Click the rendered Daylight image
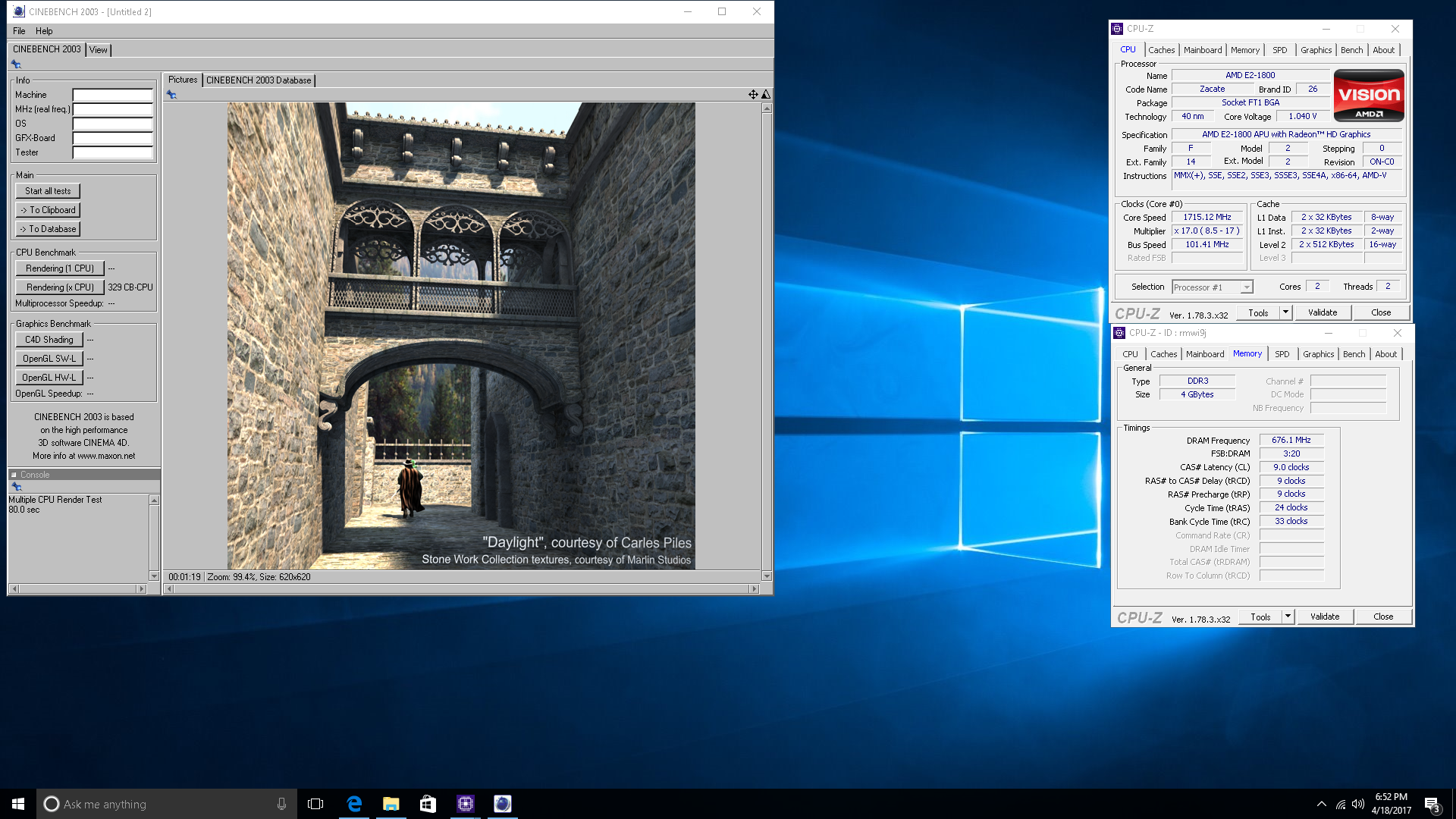The width and height of the screenshot is (1456, 819). click(461, 336)
